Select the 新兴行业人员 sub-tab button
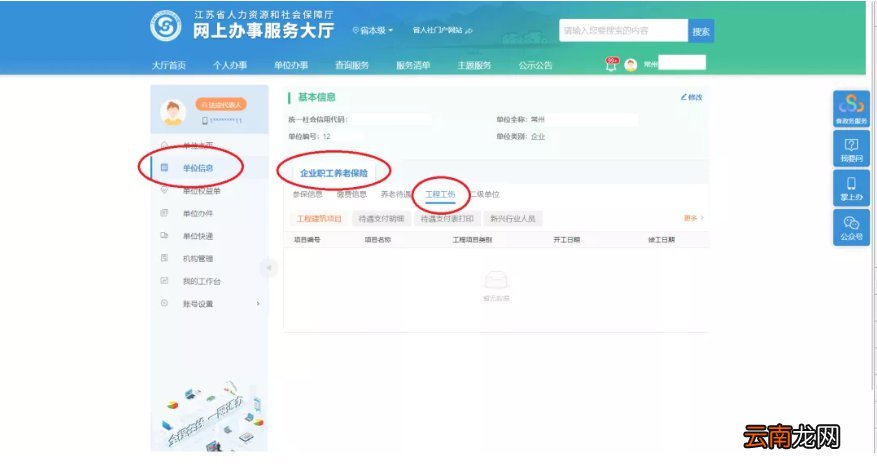The height and width of the screenshot is (465, 877). pos(513,218)
